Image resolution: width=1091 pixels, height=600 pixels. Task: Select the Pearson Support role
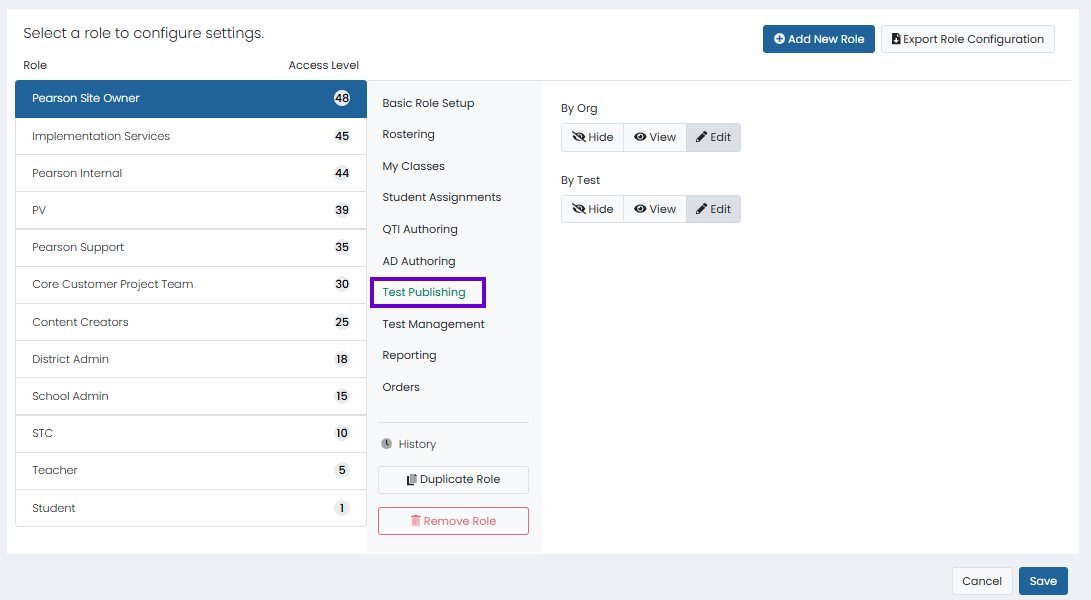tap(191, 247)
